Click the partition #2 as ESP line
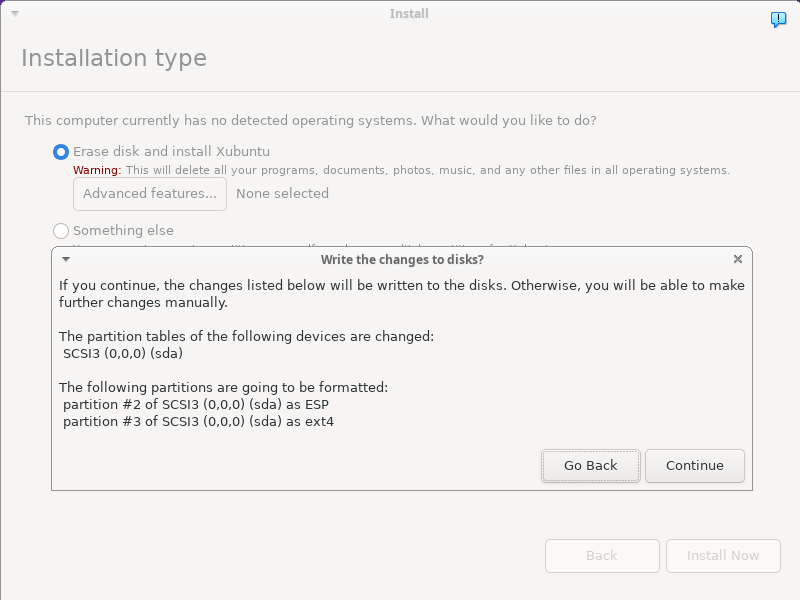The height and width of the screenshot is (600, 800). (x=196, y=405)
